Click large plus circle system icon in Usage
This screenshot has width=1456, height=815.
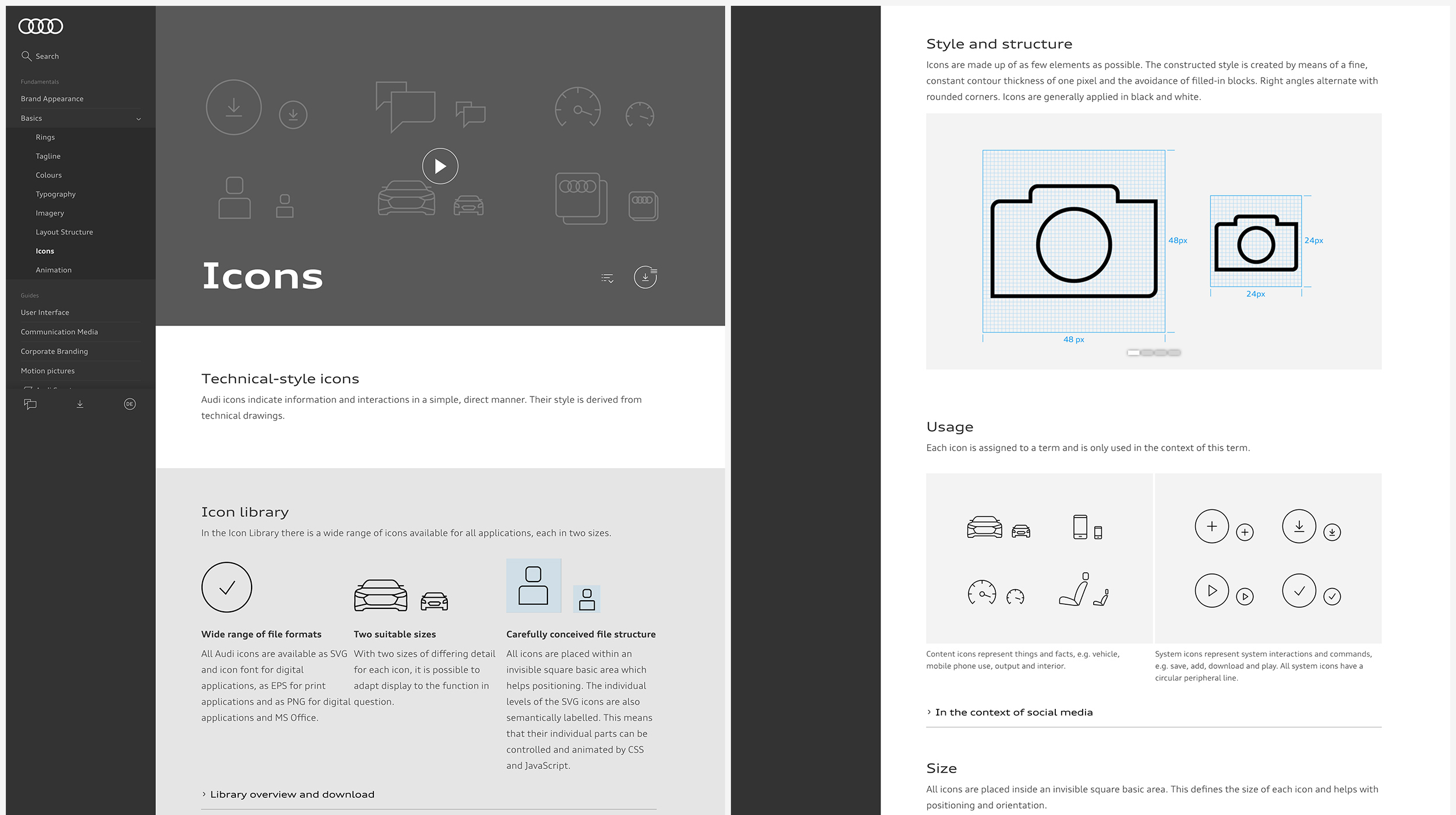pyautogui.click(x=1212, y=526)
